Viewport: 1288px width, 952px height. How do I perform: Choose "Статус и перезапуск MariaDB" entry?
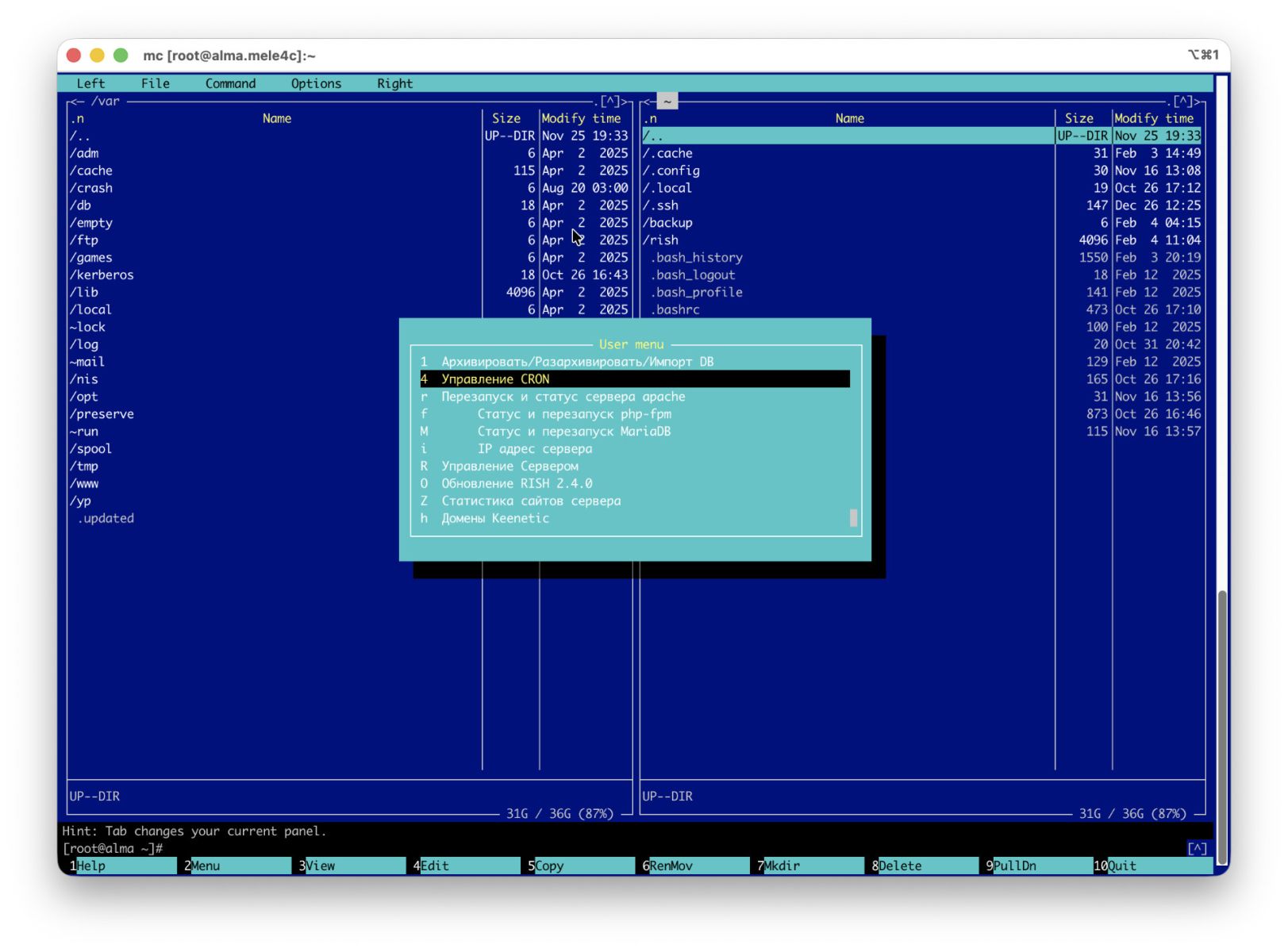click(573, 432)
